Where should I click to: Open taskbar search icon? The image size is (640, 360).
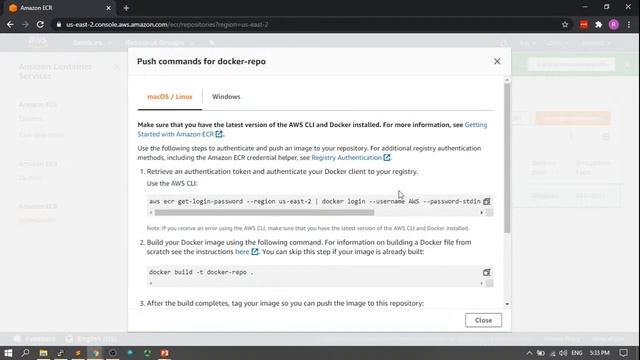pos(25,353)
